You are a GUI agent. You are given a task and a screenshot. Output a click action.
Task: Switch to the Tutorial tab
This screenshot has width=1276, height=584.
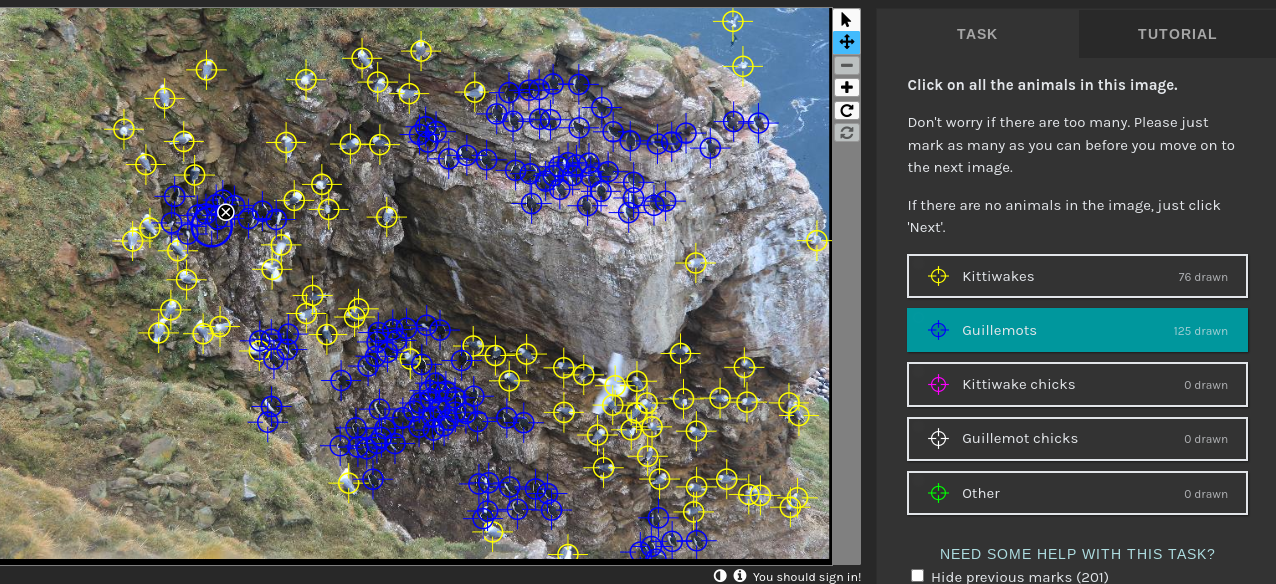pos(1176,34)
